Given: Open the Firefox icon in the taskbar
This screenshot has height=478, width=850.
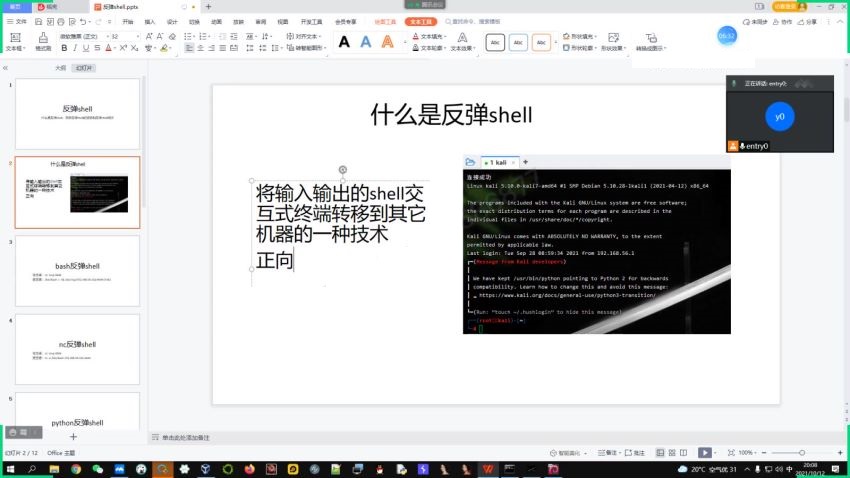Looking at the screenshot, I should pos(249,469).
